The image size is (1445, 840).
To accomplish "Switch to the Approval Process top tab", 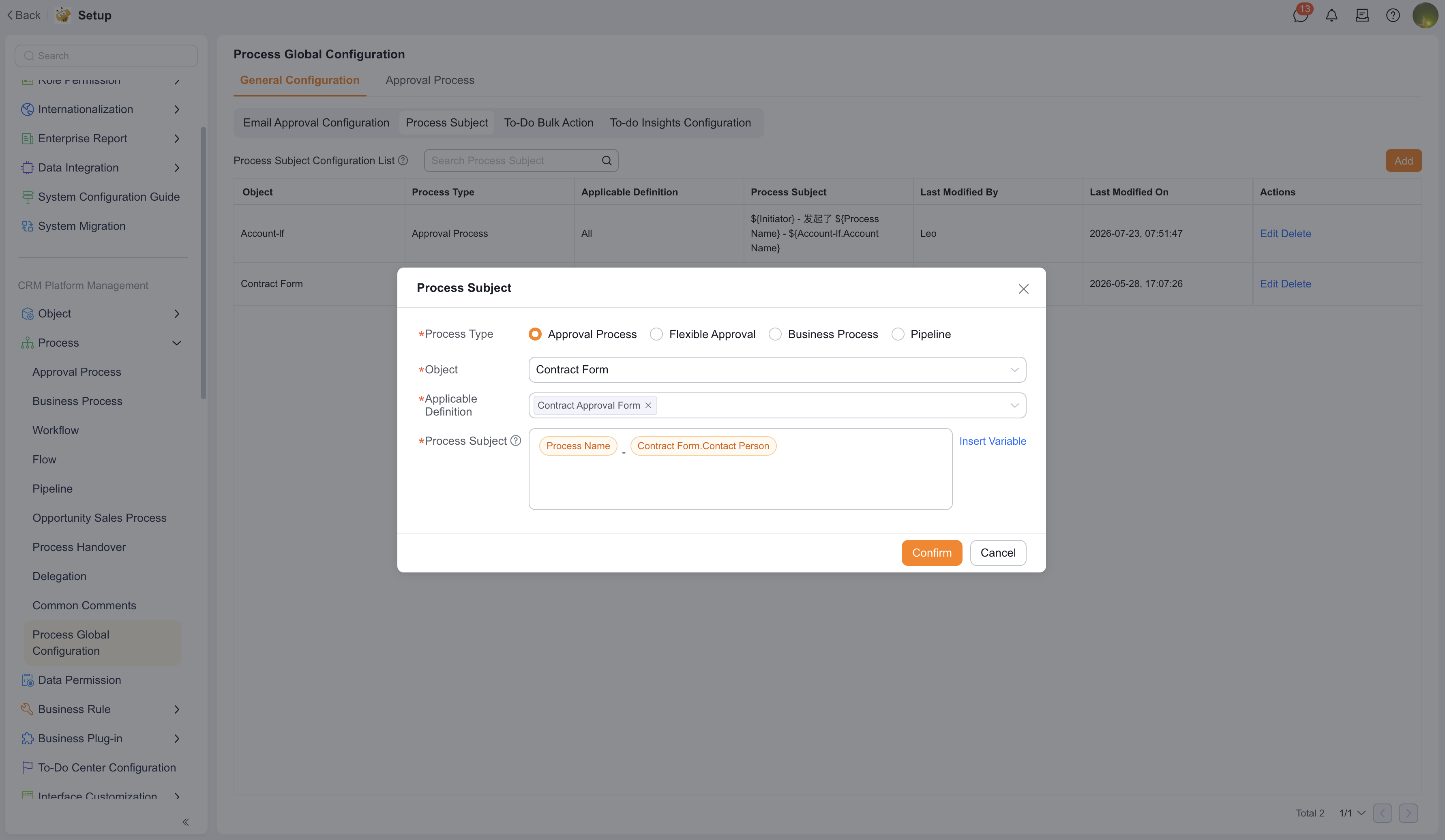I will (430, 80).
